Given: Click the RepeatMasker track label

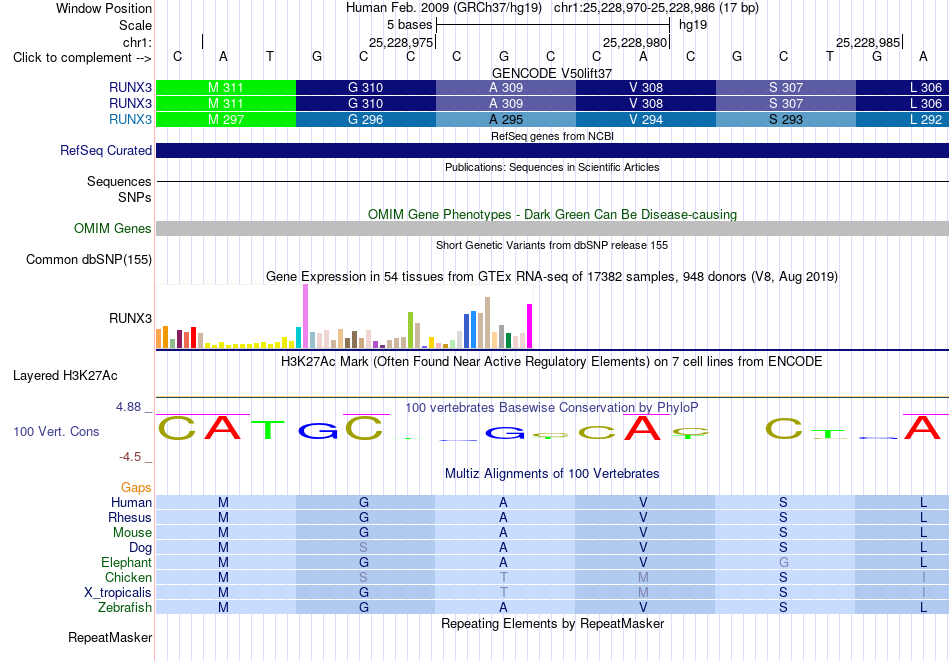Looking at the screenshot, I should pyautogui.click(x=110, y=637).
